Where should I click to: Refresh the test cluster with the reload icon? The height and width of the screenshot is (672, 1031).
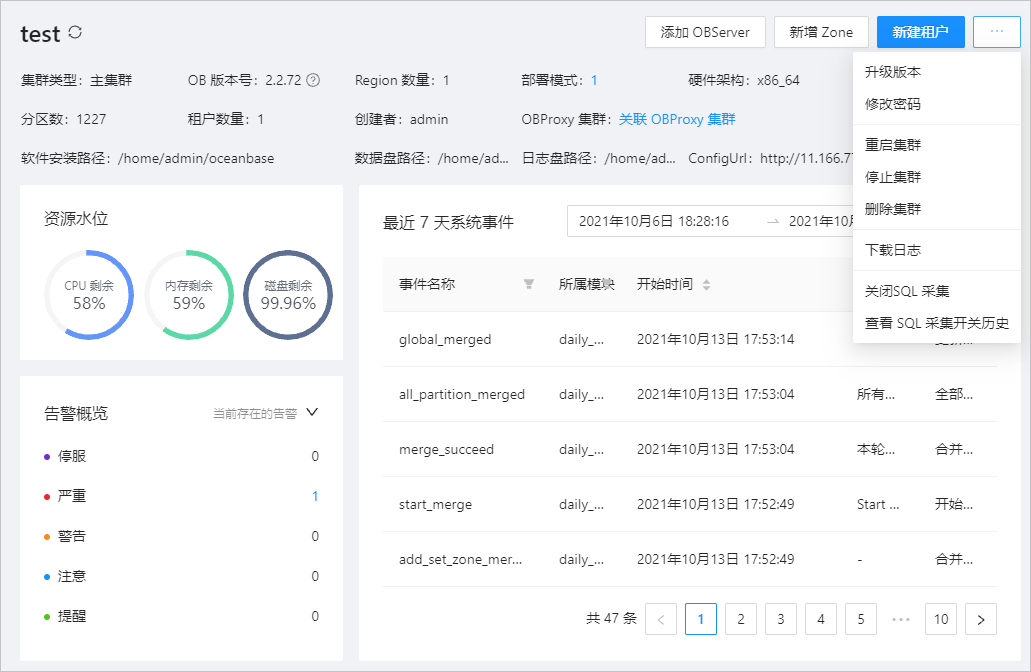(75, 32)
